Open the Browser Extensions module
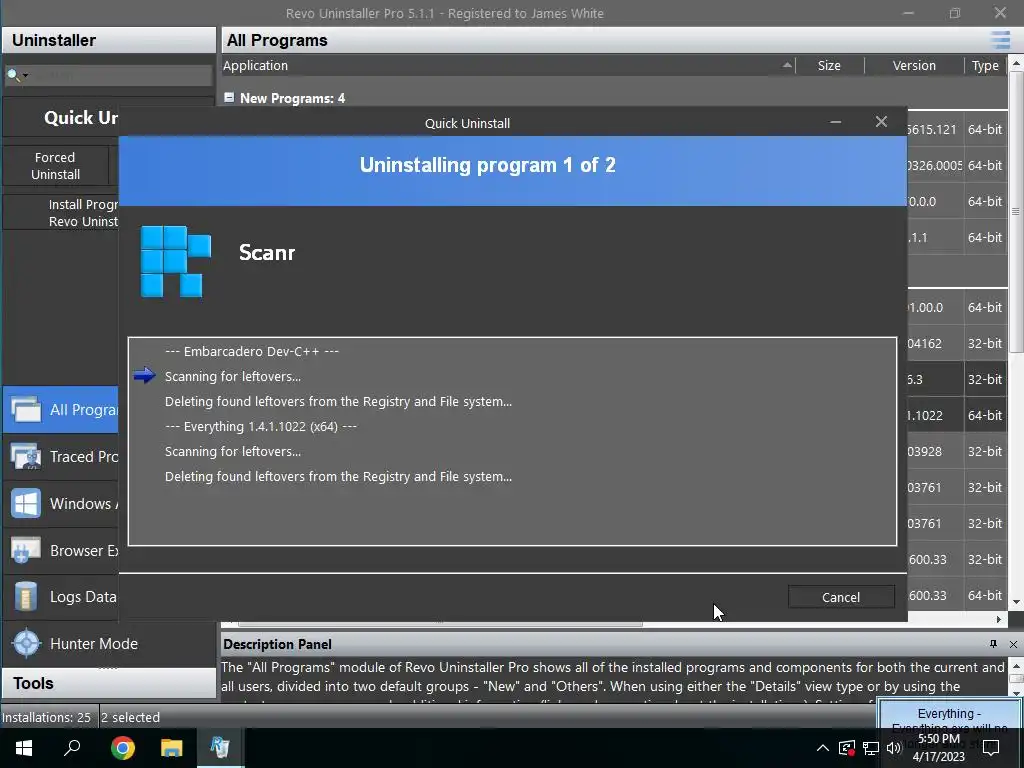 [x=61, y=551]
